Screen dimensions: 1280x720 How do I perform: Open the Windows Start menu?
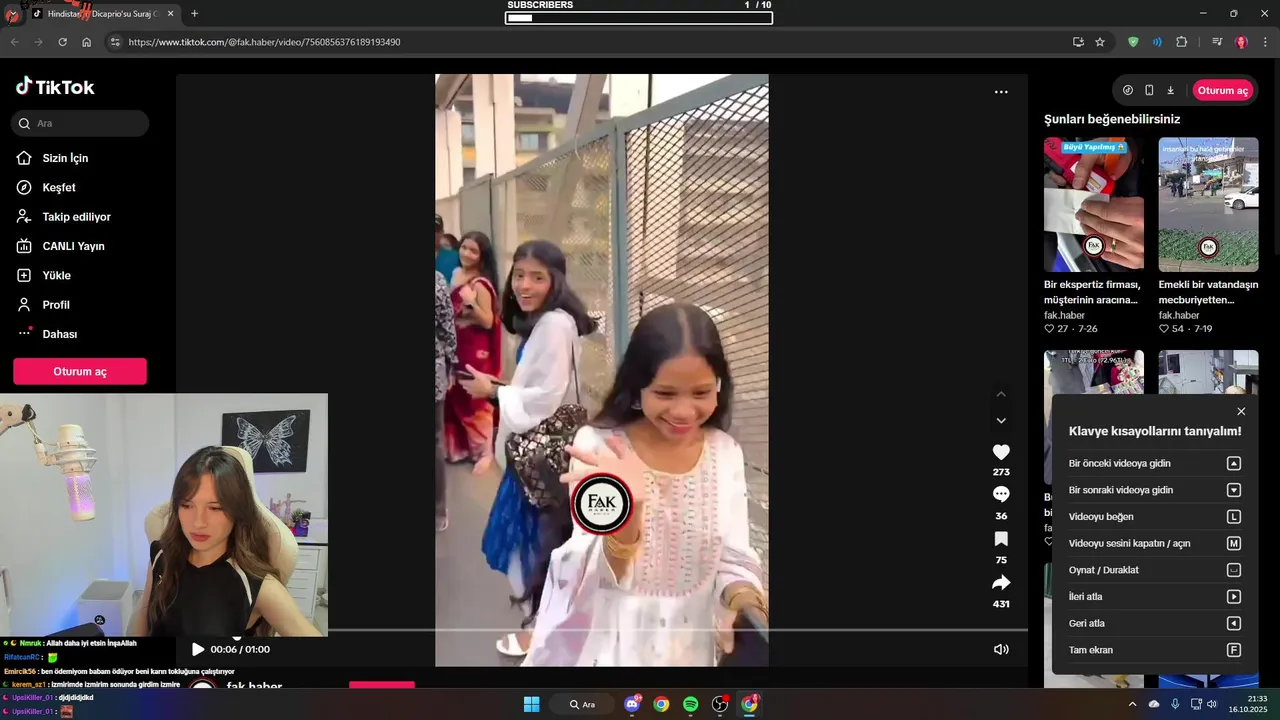tap(532, 704)
